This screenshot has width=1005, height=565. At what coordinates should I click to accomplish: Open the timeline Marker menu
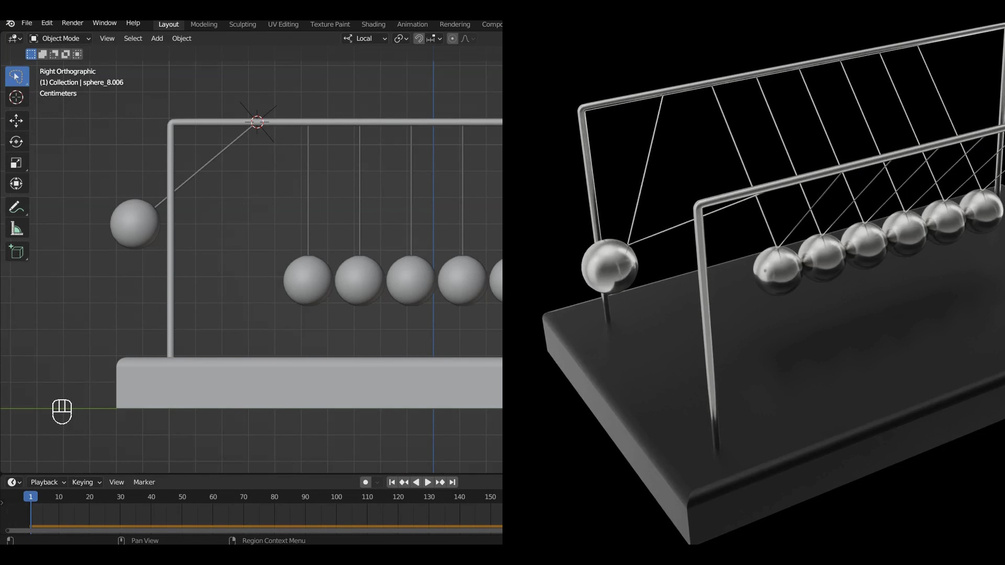(144, 482)
